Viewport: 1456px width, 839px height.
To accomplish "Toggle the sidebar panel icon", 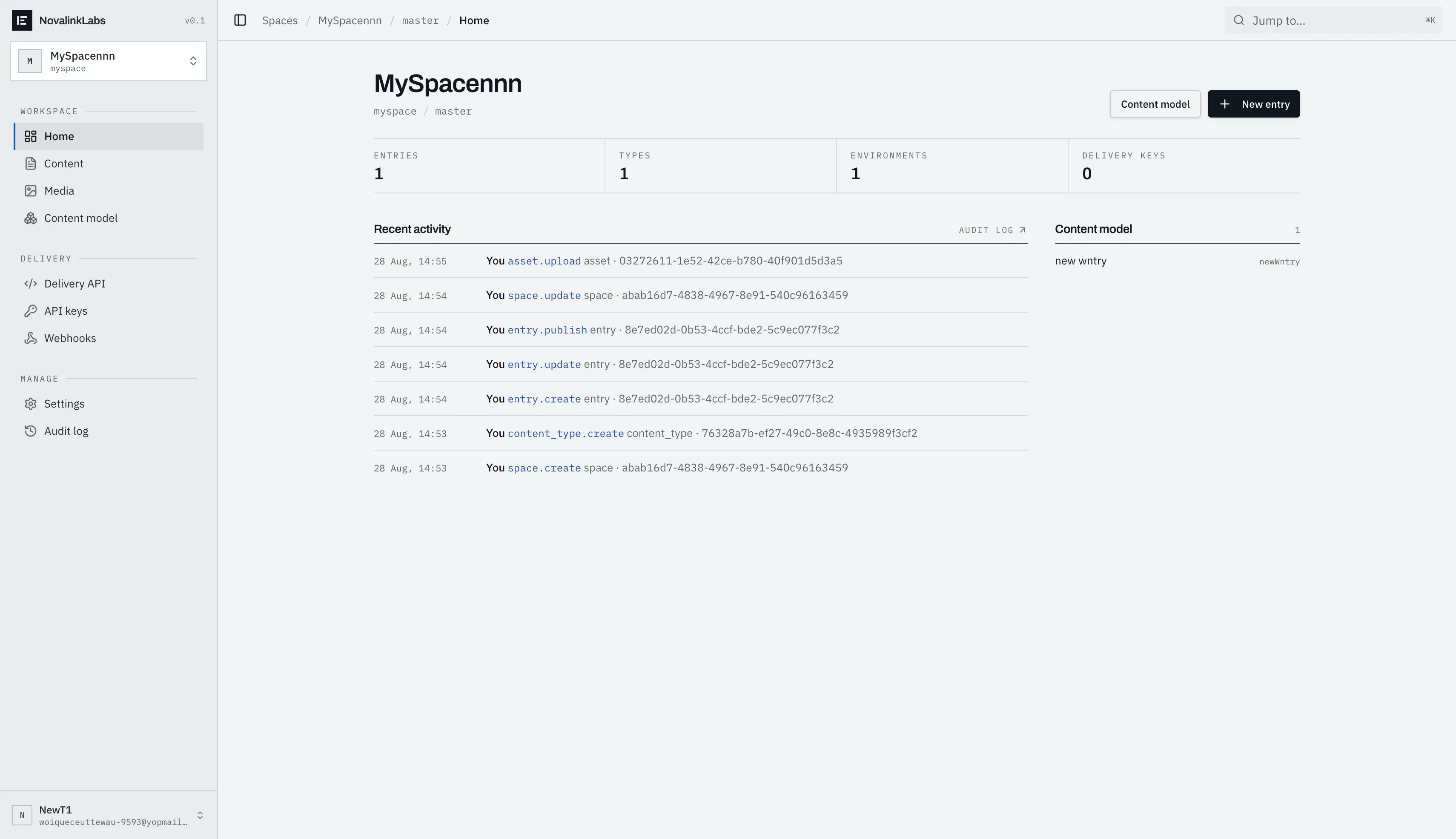I will 240,20.
